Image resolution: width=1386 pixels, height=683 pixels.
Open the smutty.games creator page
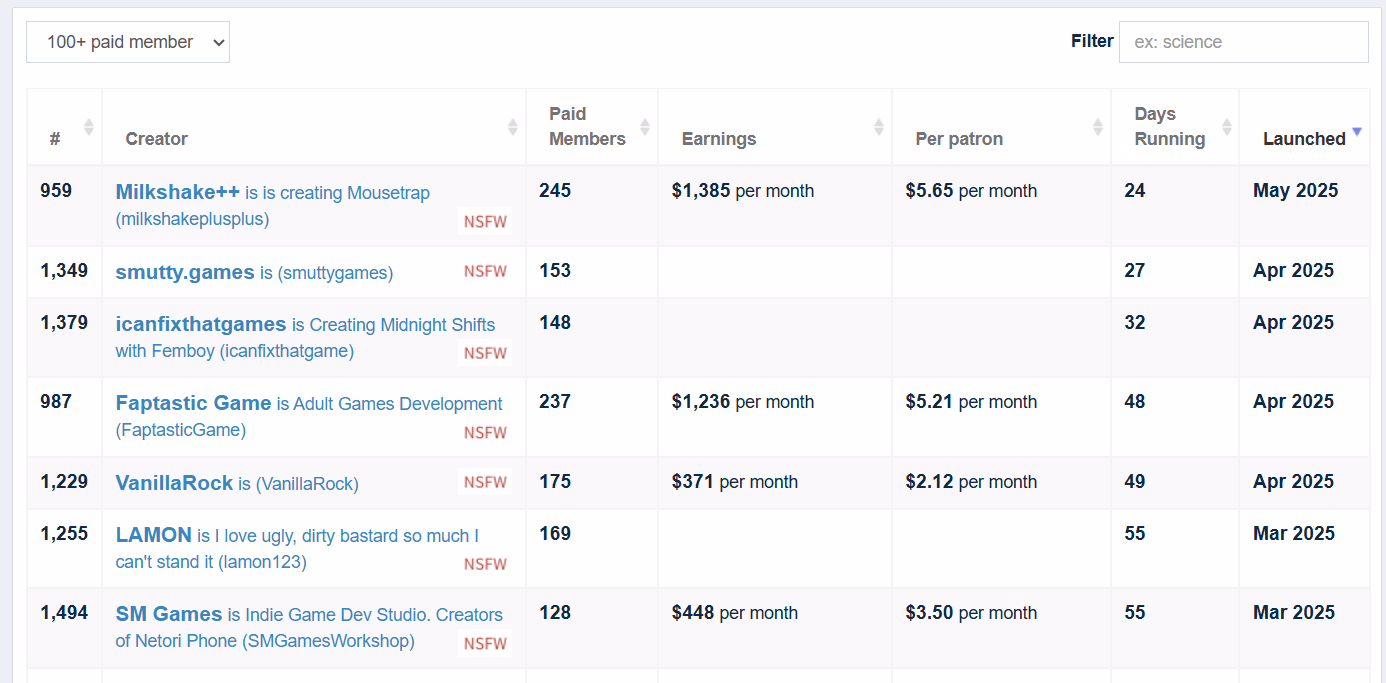[x=185, y=272]
